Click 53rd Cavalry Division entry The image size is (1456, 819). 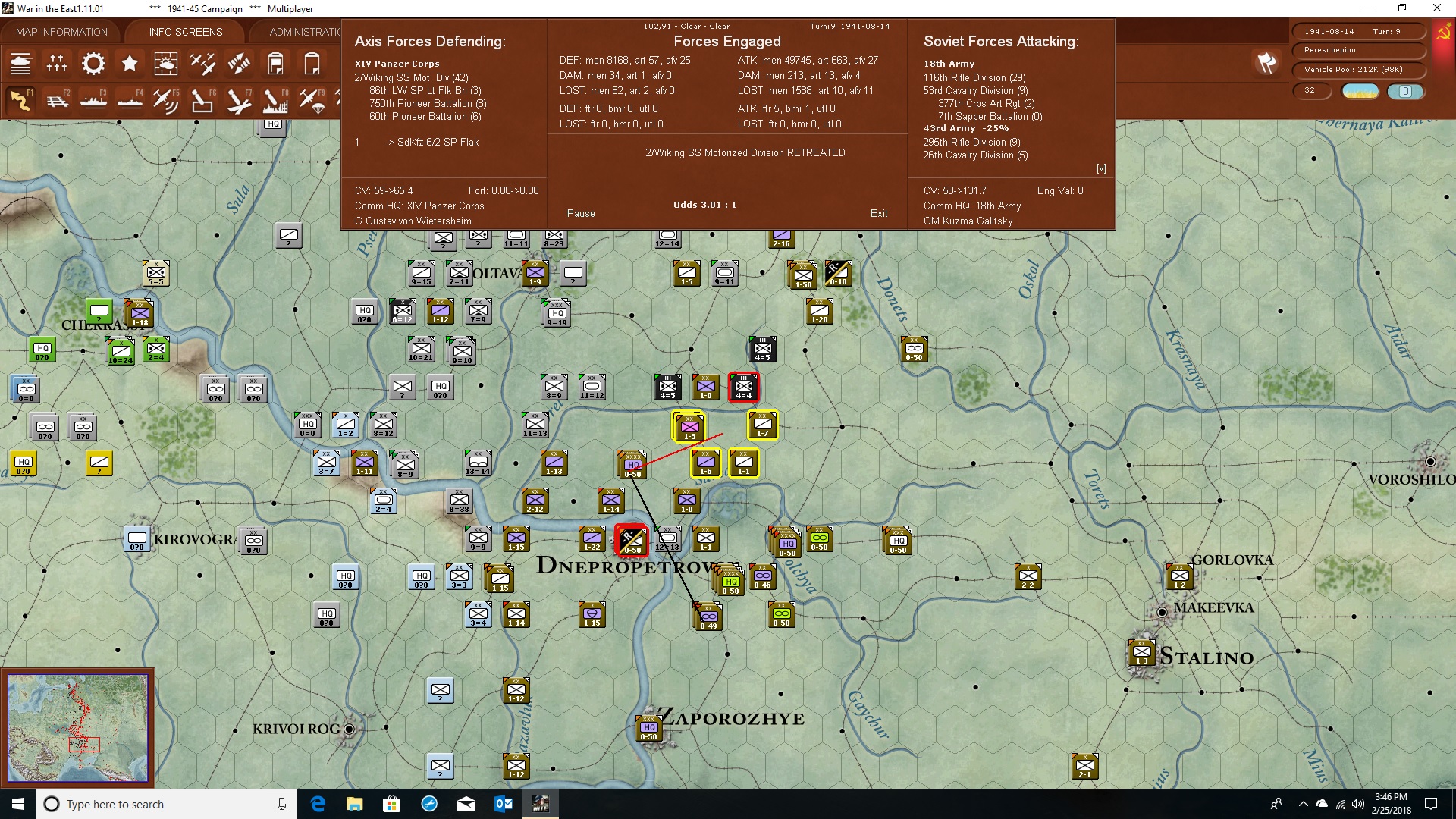coord(975,90)
